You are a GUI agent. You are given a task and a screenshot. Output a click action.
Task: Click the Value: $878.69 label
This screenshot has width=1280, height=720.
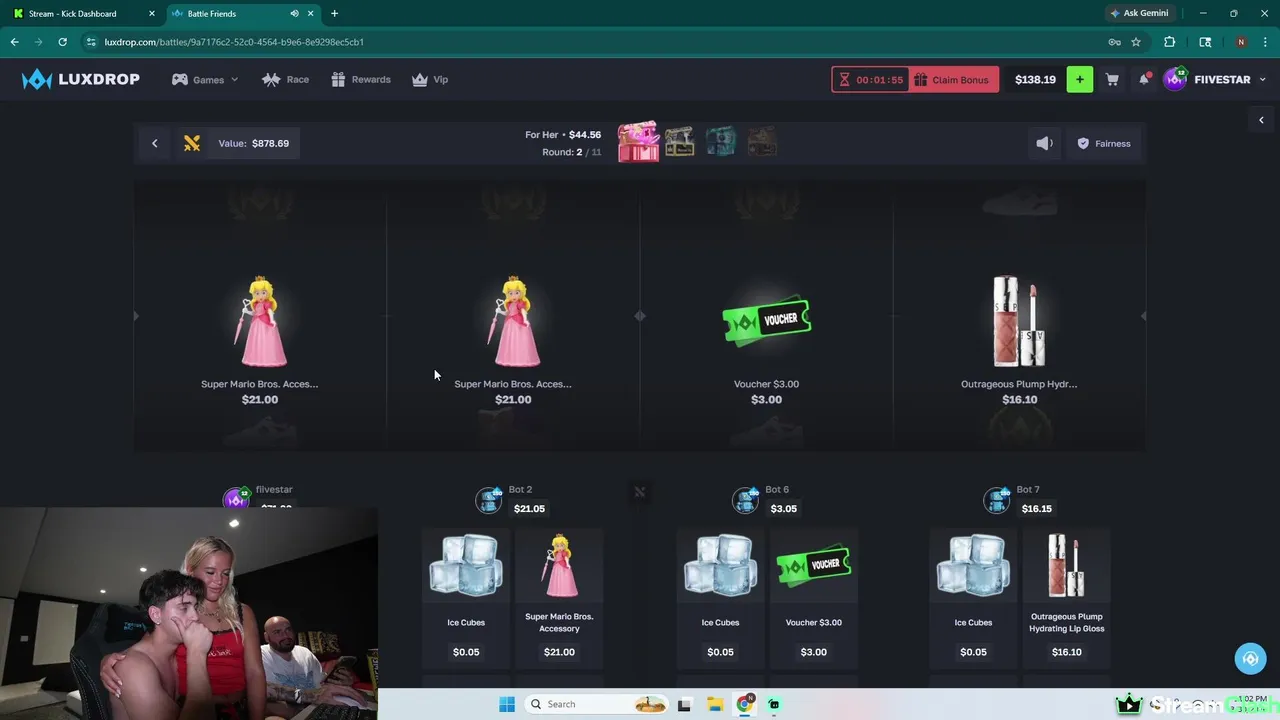[254, 143]
